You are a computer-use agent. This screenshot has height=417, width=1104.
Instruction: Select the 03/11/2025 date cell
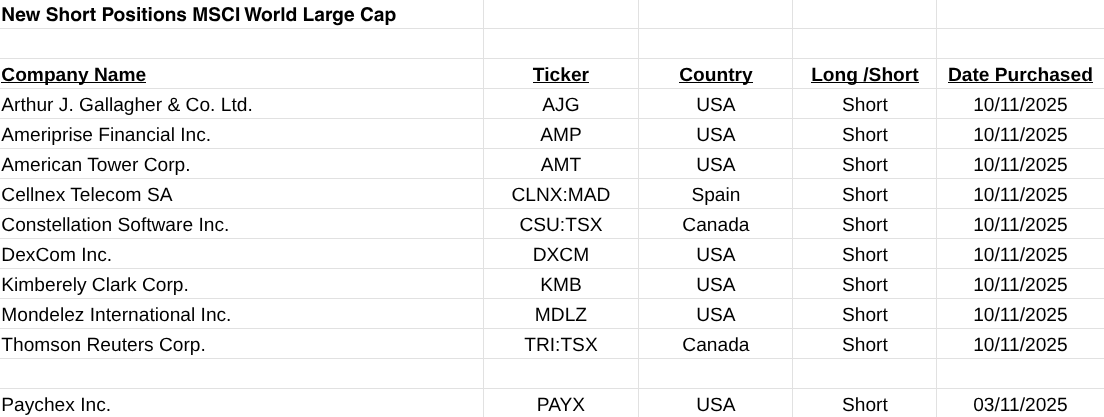(x=1020, y=405)
